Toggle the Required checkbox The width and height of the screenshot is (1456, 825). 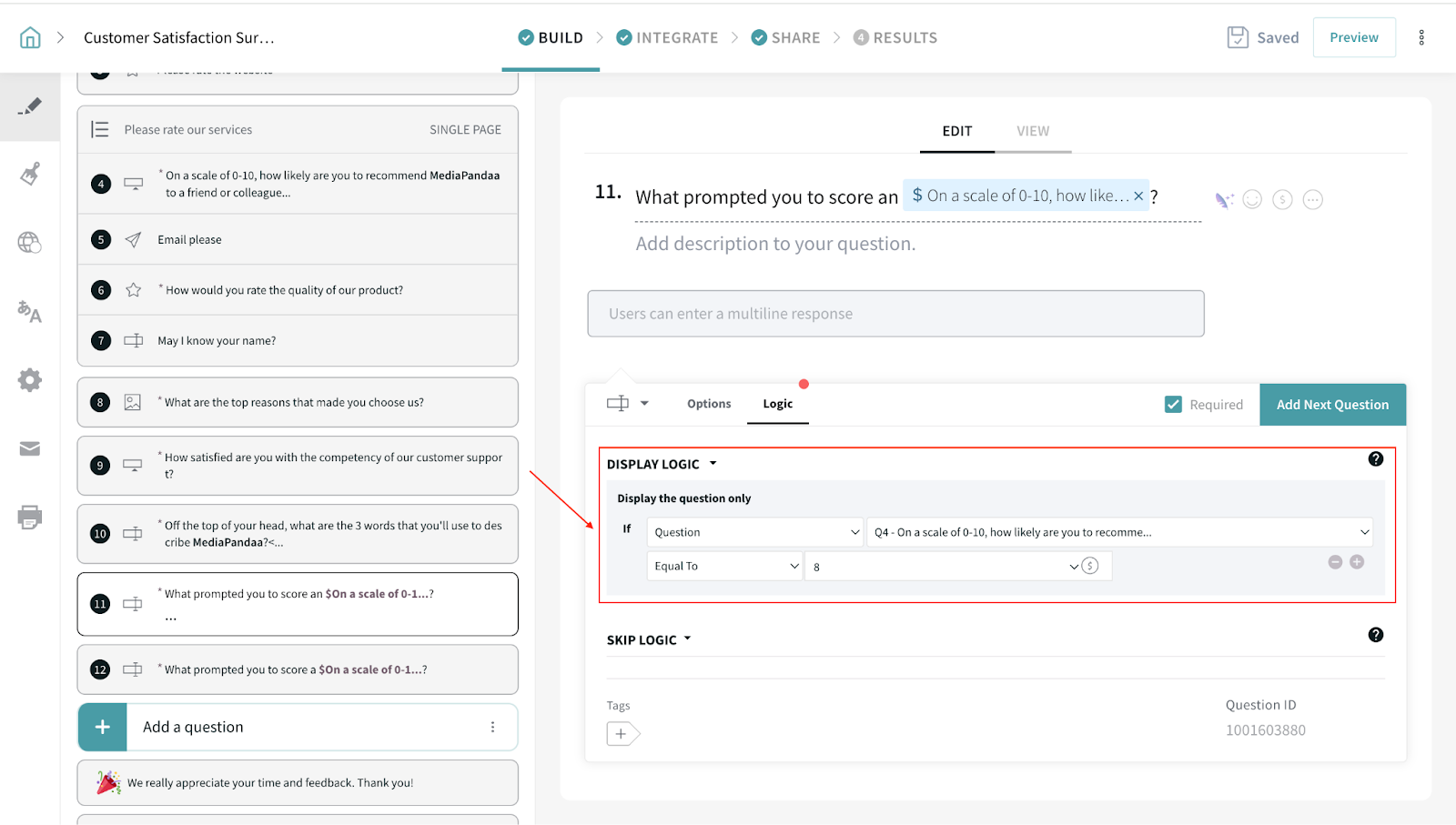(1173, 405)
